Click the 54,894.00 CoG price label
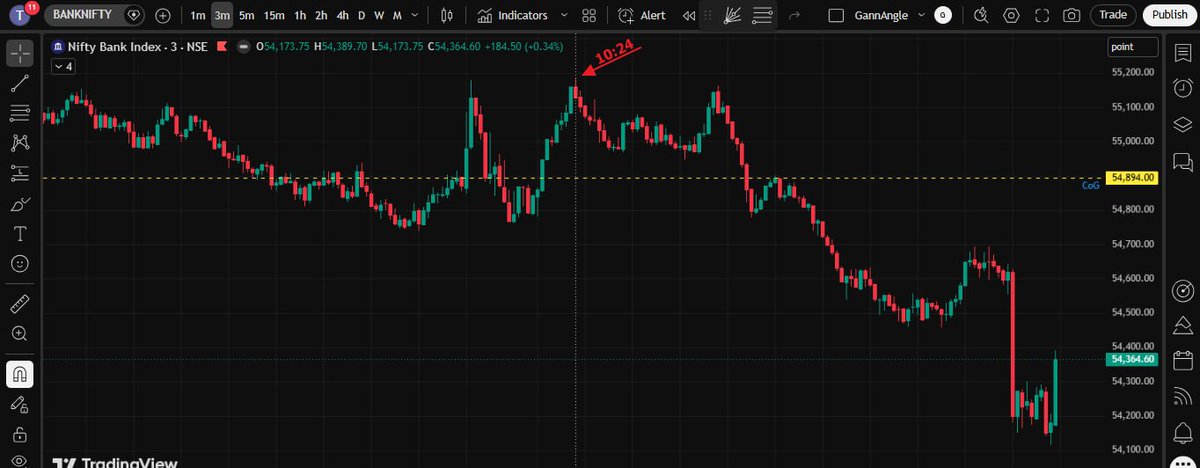The height and width of the screenshot is (468, 1200). tap(1131, 178)
